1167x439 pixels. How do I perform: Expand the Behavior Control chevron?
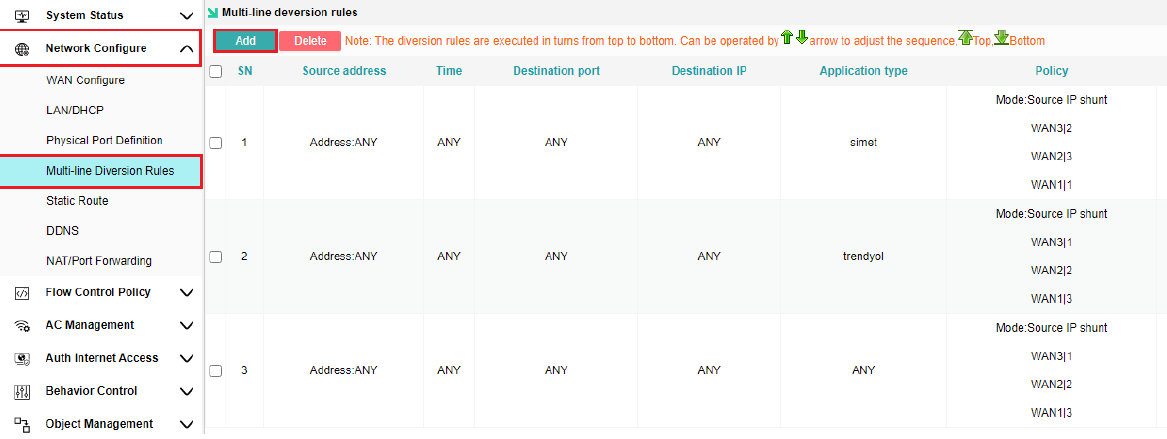(186, 391)
